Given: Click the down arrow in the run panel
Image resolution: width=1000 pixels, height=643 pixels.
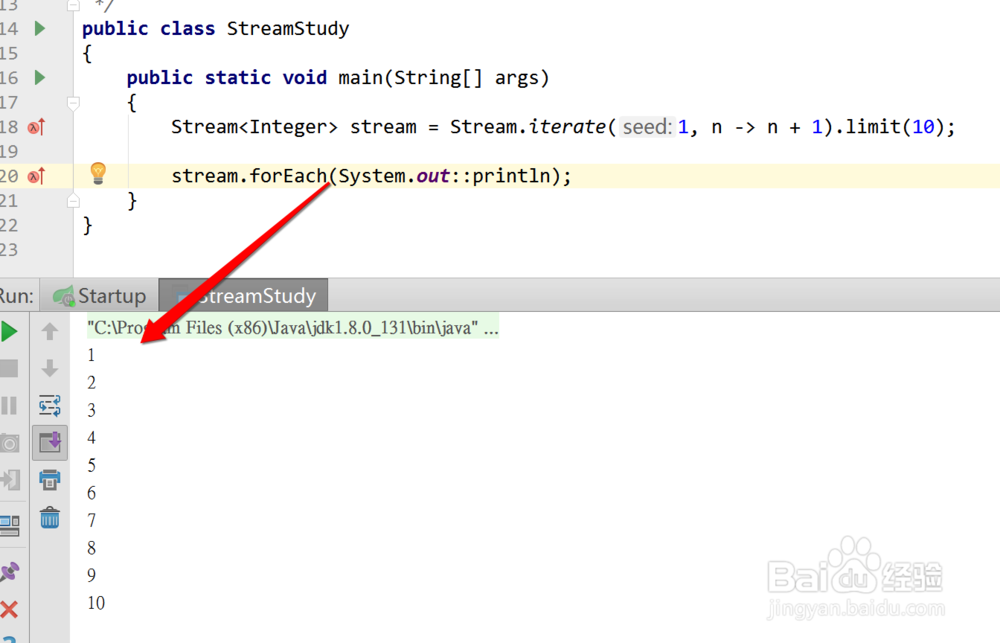Looking at the screenshot, I should [x=50, y=368].
